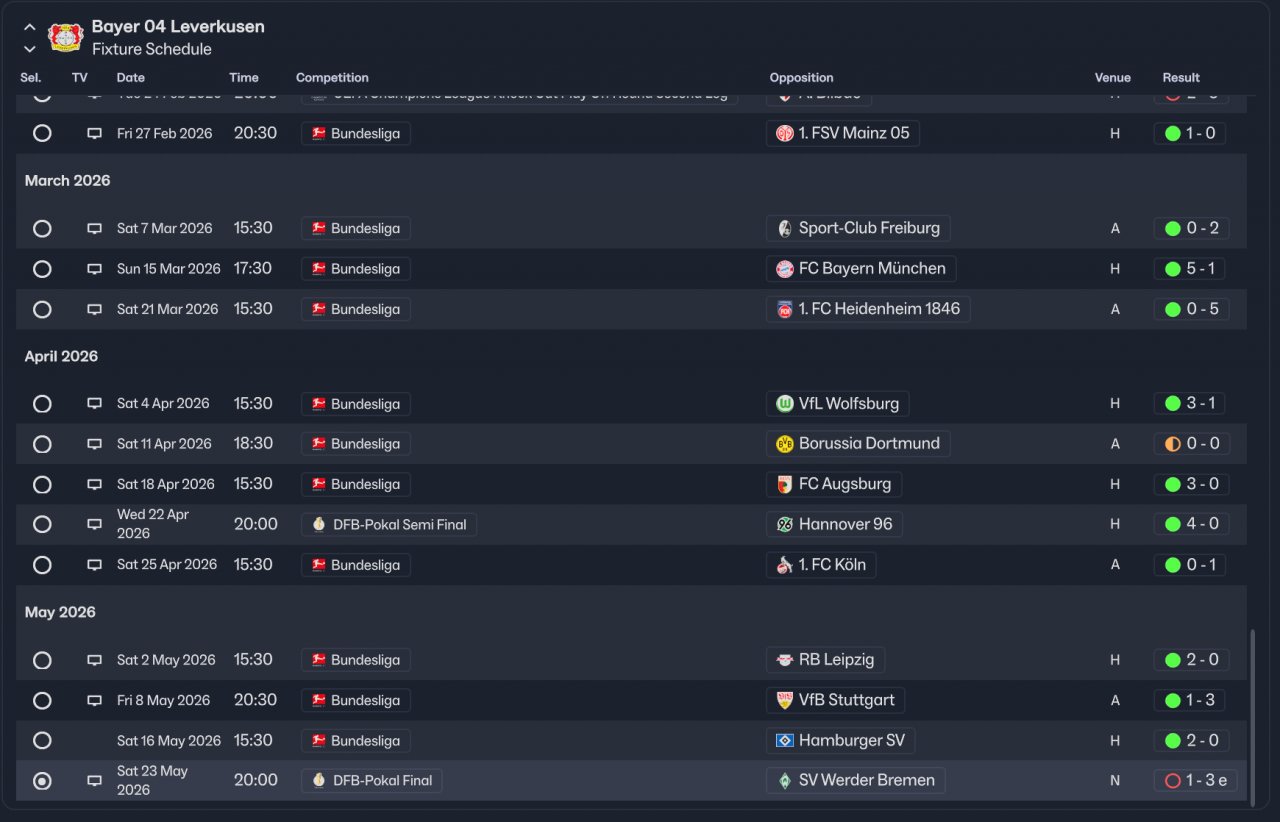Sort fixtures by the Opposition column header

tap(801, 78)
